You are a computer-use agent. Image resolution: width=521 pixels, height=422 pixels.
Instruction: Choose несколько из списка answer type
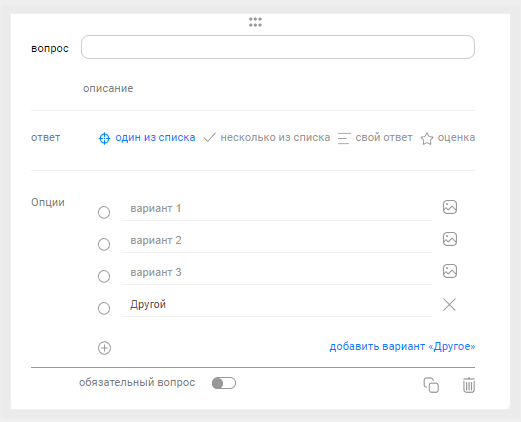267,138
